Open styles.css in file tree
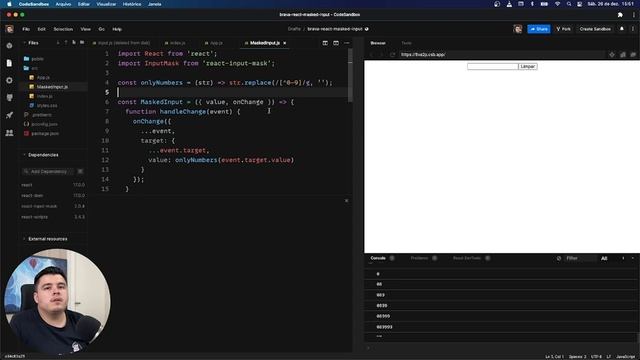640x360 pixels. click(47, 105)
